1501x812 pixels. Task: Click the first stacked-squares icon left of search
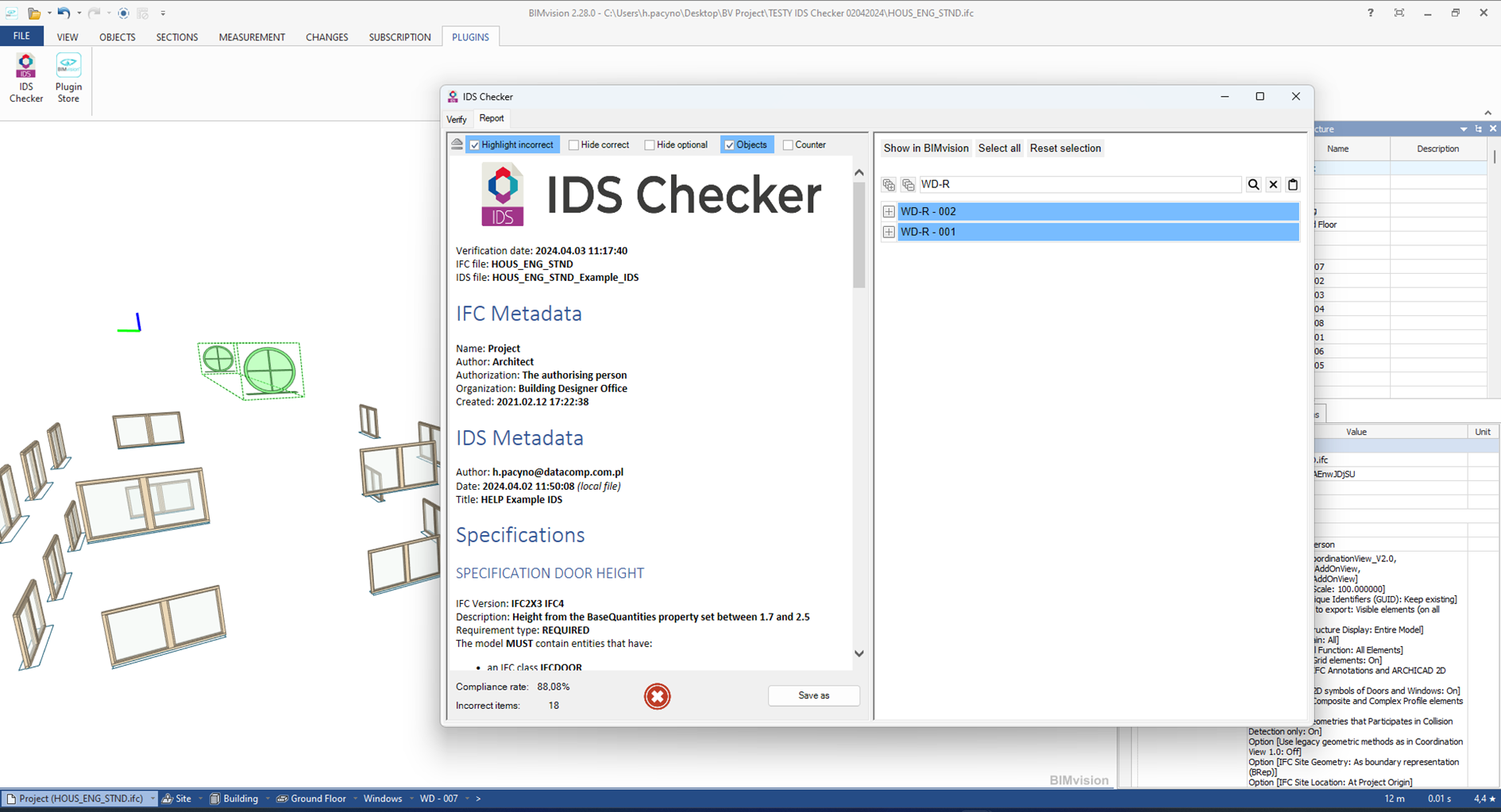889,185
